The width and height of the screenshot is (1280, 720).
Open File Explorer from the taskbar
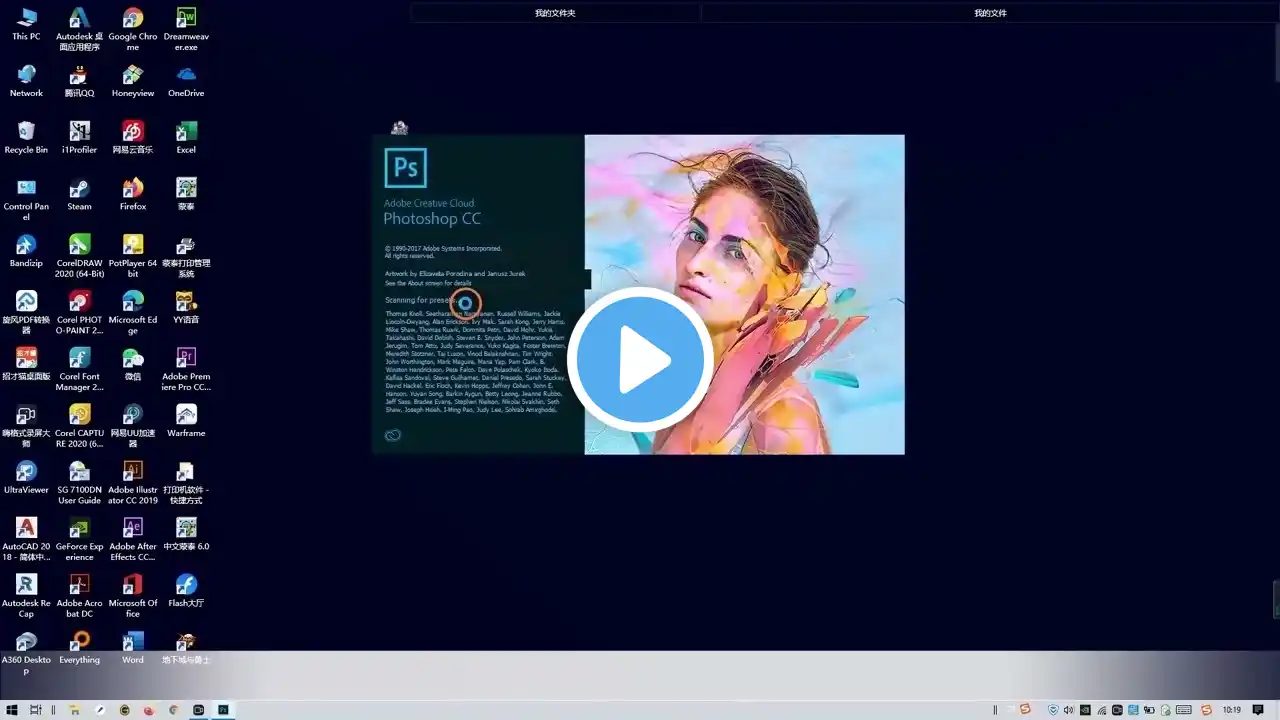[74, 710]
